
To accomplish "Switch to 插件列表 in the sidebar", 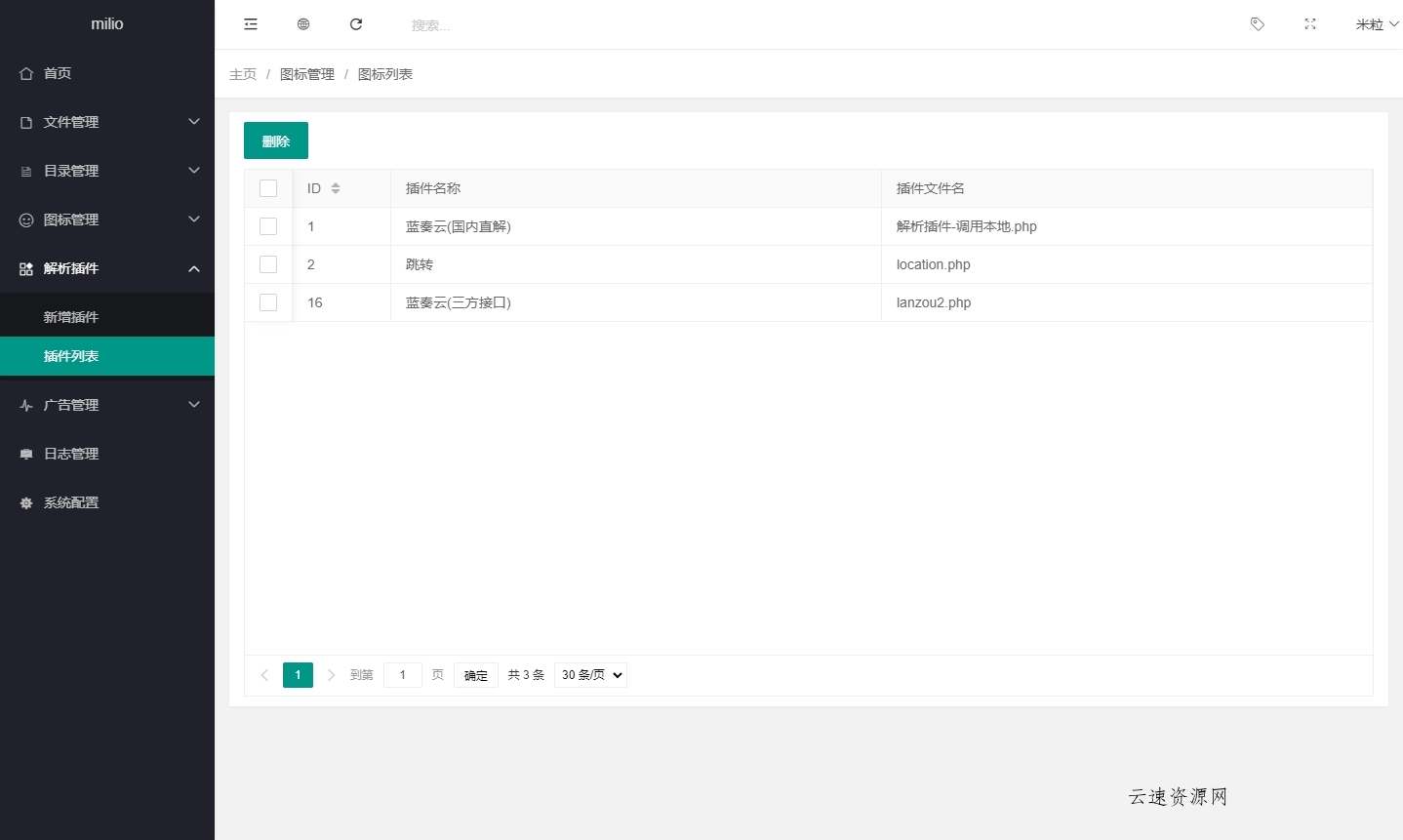I will (x=72, y=355).
